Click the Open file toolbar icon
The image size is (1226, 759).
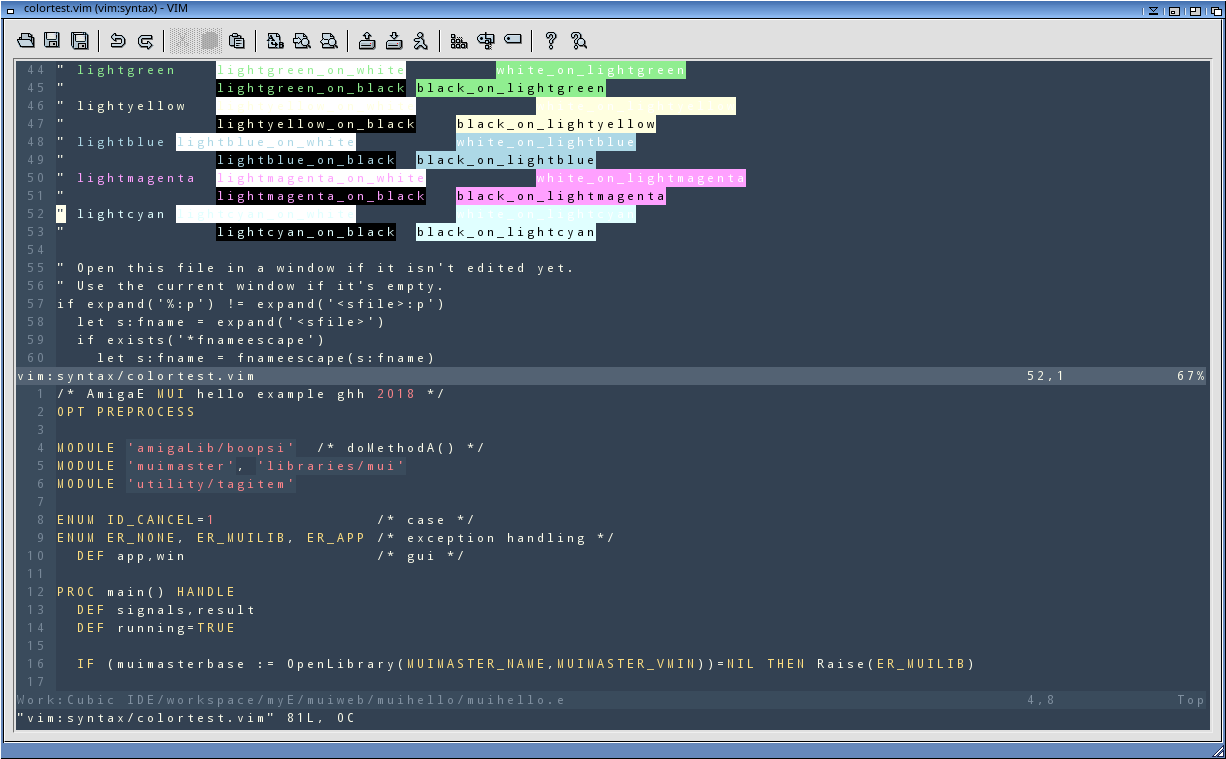[x=27, y=41]
